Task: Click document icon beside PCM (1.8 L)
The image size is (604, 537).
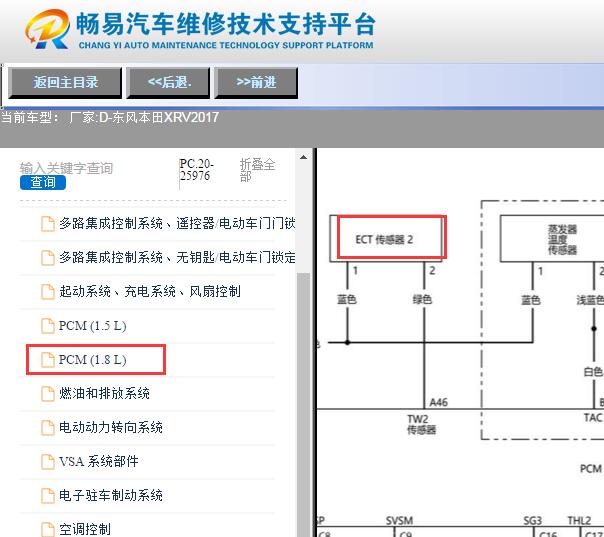Action: tap(48, 359)
